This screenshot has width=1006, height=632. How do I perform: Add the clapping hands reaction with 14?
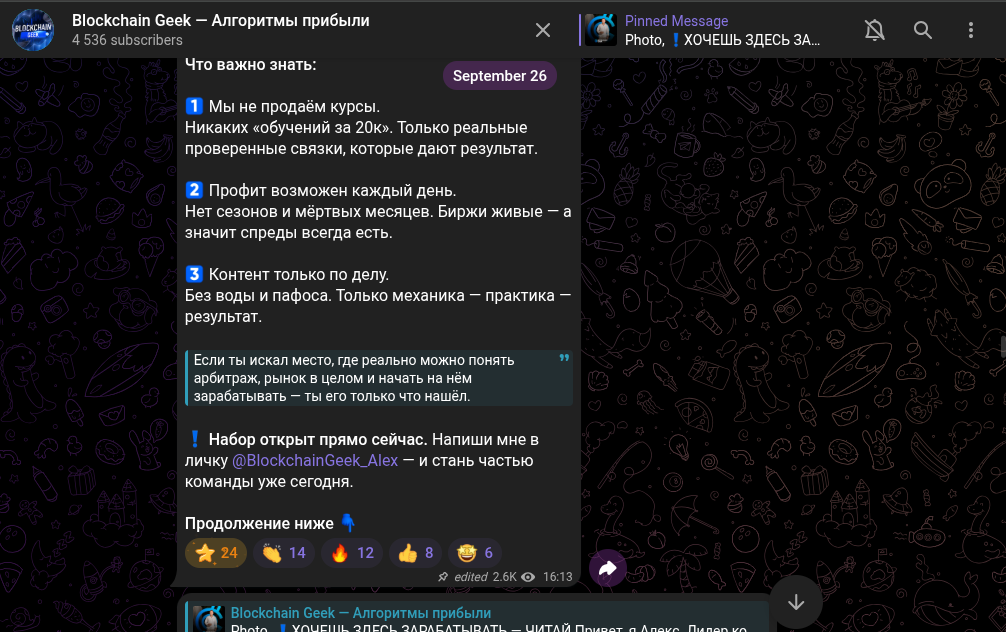[x=284, y=553]
